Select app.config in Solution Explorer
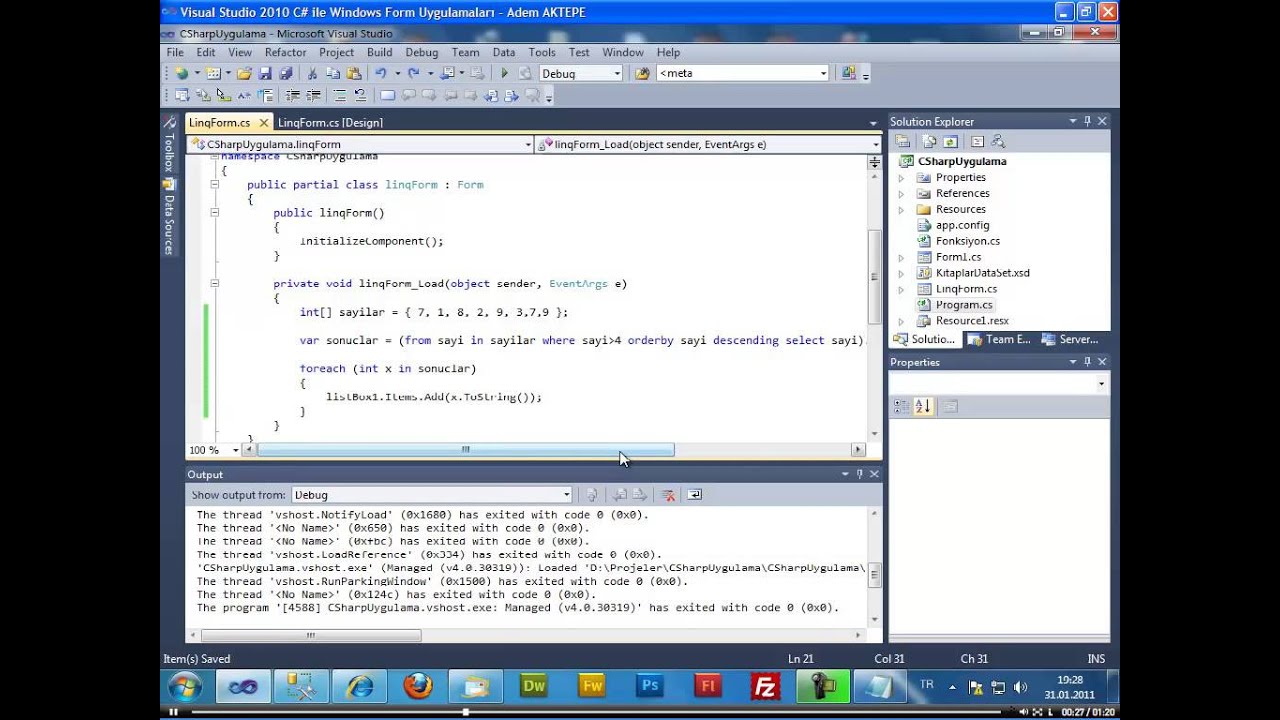The image size is (1280, 720). pyautogui.click(x=962, y=225)
